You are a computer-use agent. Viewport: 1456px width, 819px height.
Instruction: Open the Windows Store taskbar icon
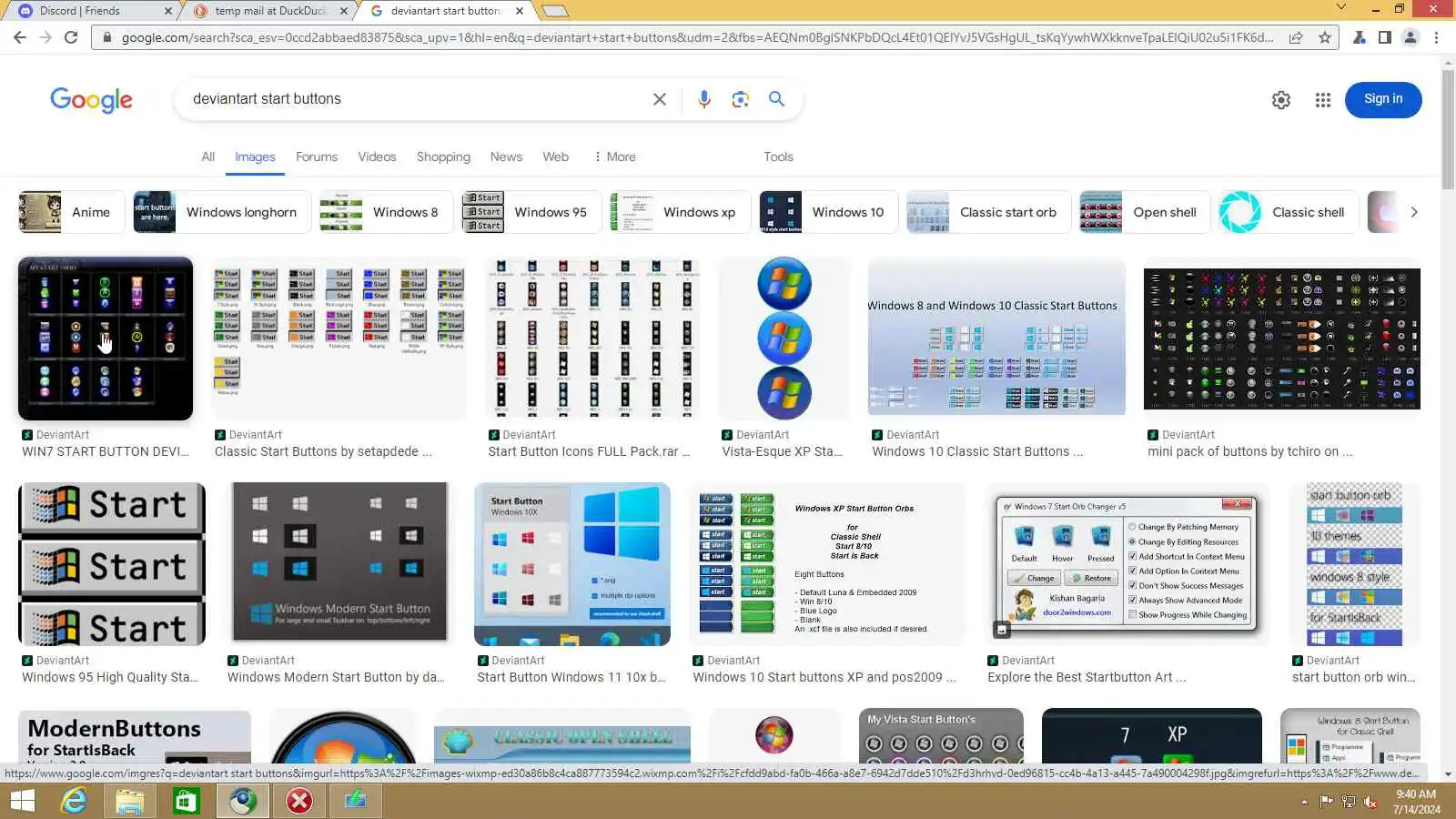click(187, 801)
